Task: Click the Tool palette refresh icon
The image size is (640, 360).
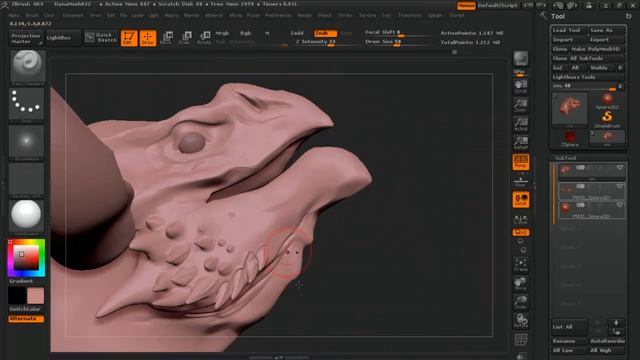Action: pos(628,16)
